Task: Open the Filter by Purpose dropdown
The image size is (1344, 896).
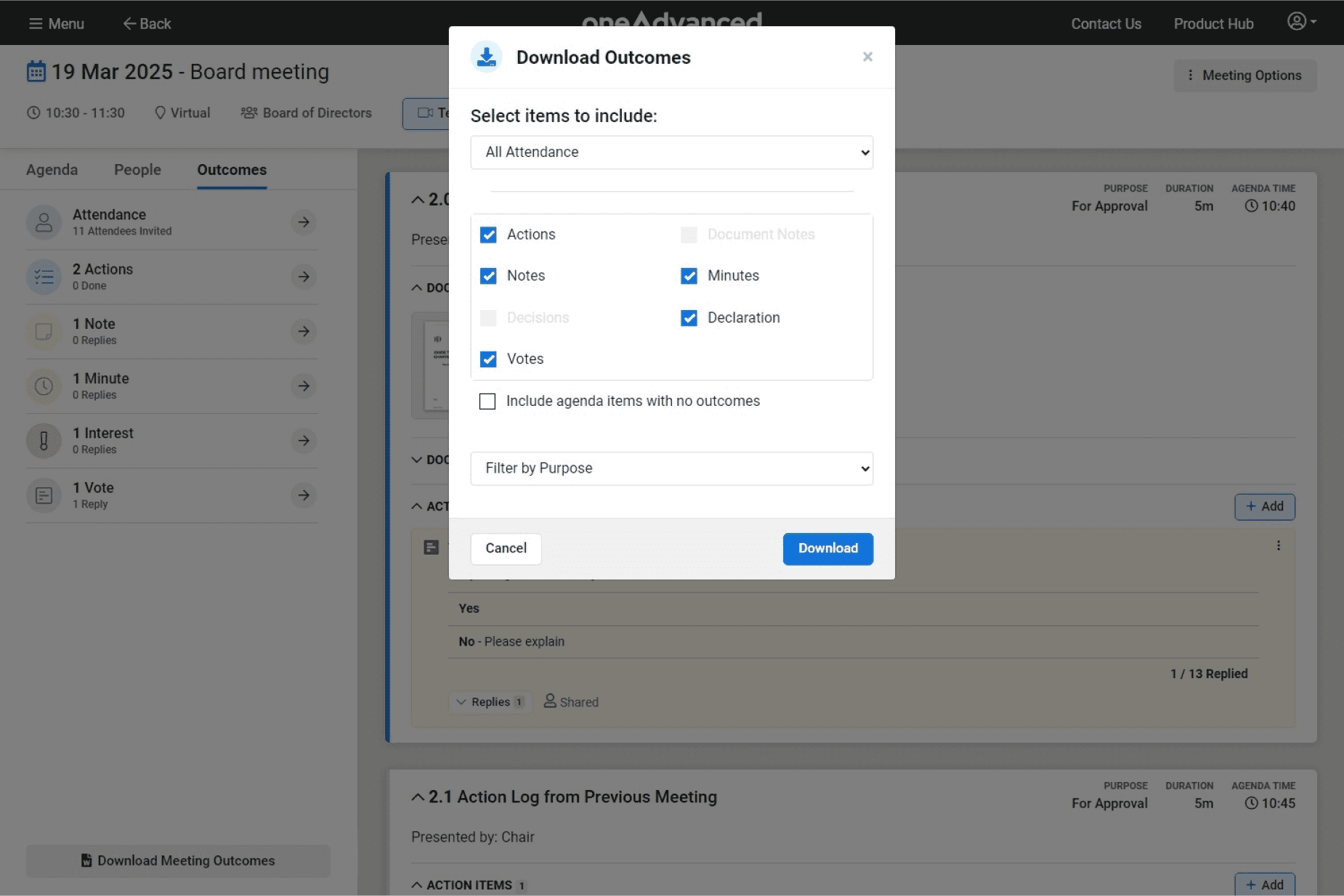Action: coord(671,468)
